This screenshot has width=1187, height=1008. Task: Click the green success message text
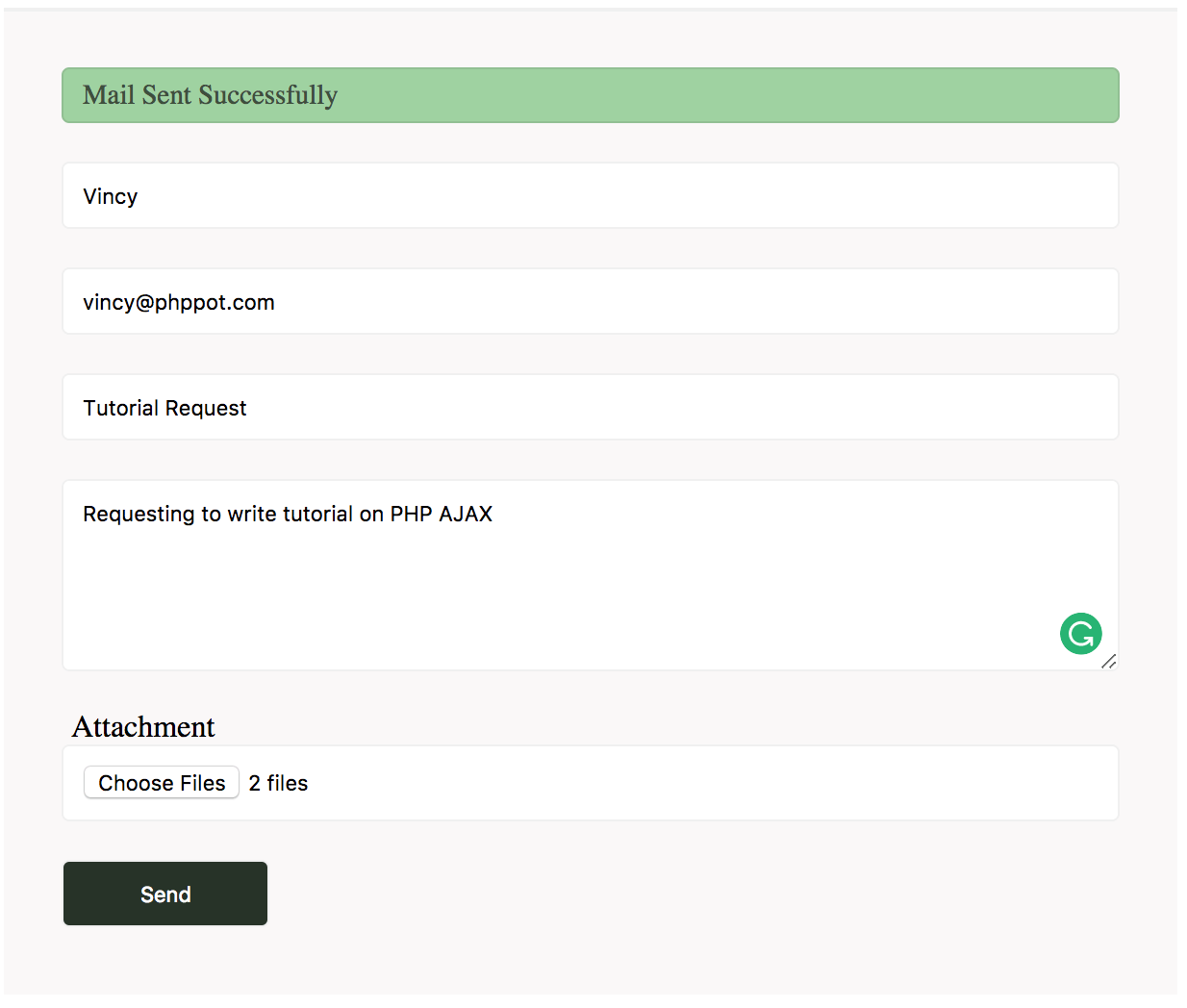[211, 95]
